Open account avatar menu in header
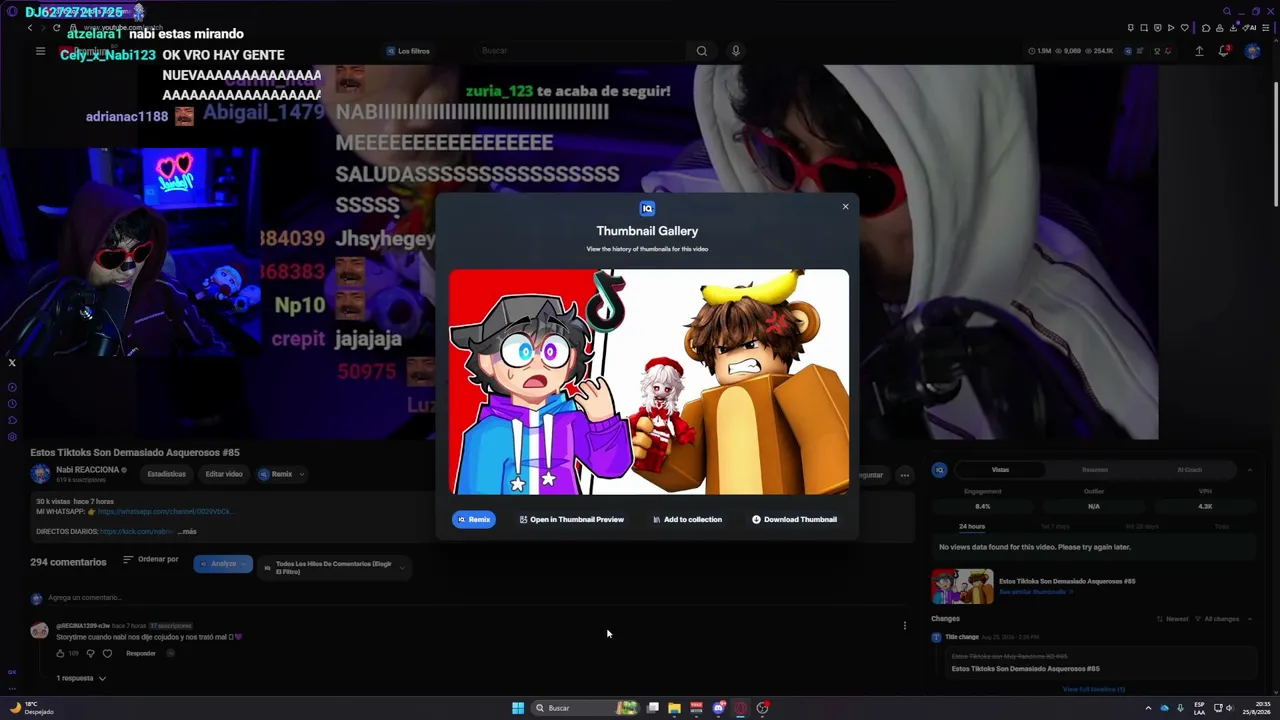The image size is (1280, 720). 1252,51
